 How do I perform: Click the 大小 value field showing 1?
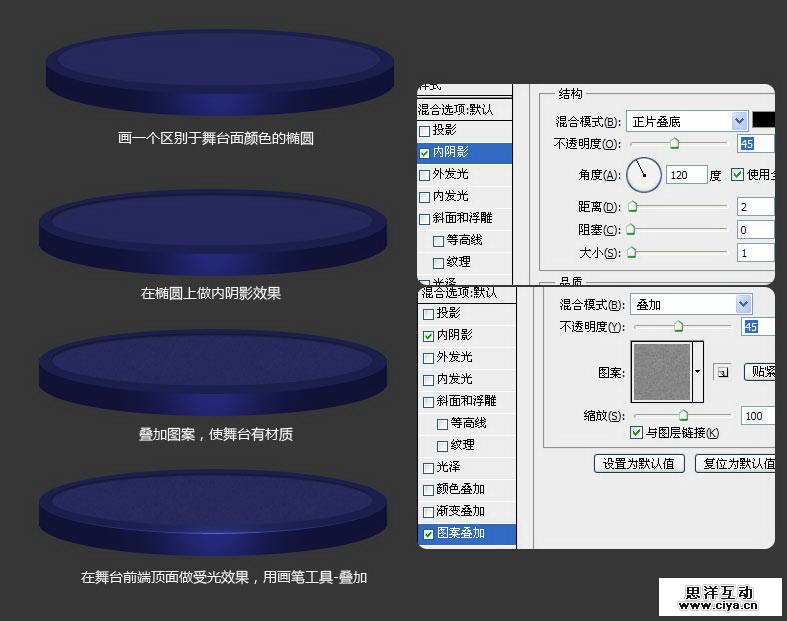tap(755, 253)
